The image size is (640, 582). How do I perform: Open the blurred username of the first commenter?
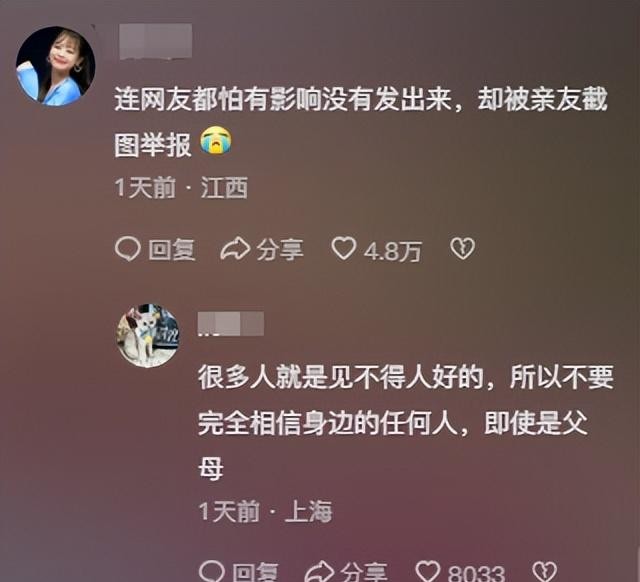pyautogui.click(x=156, y=41)
